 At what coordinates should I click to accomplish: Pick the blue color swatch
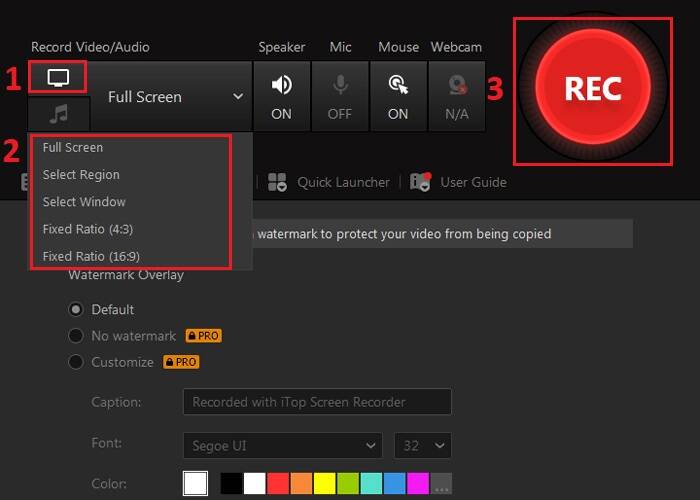tap(395, 483)
